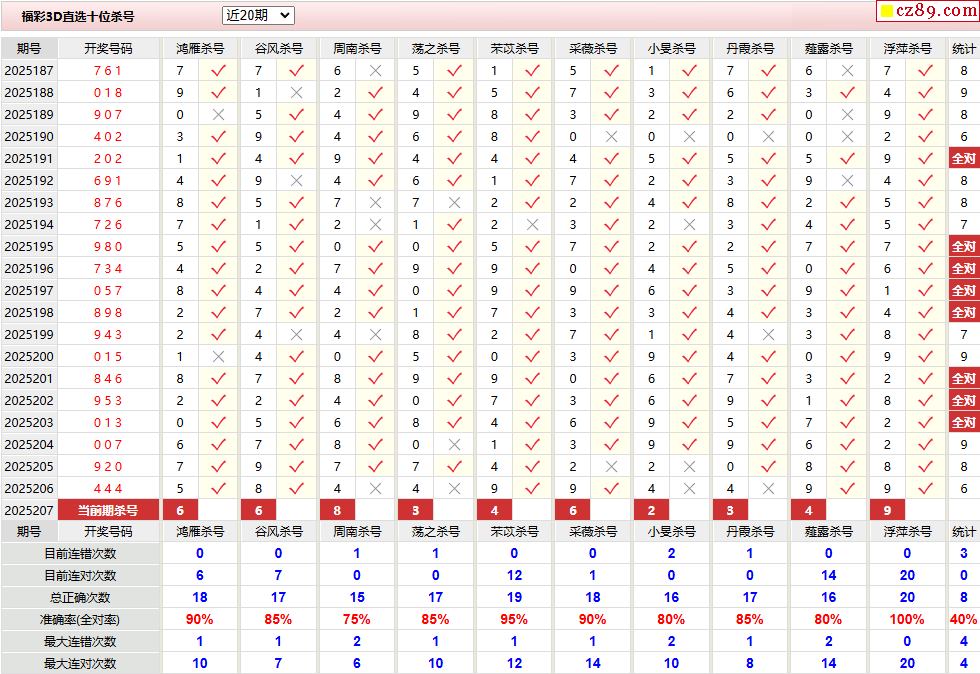Open the cz89.com site link
This screenshot has height=674, width=980.
point(928,11)
